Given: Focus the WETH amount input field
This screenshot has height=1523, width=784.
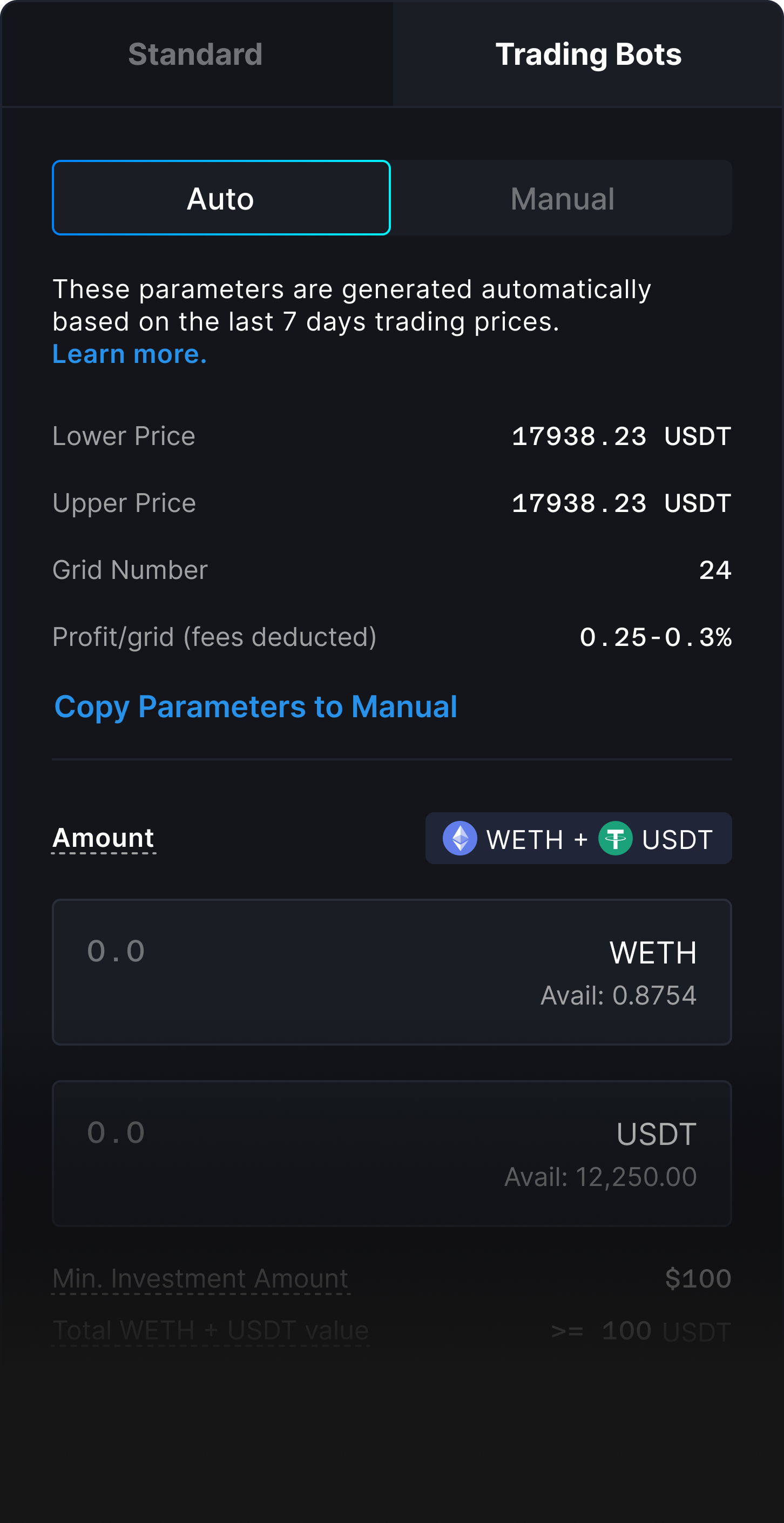Looking at the screenshot, I should 296,952.
